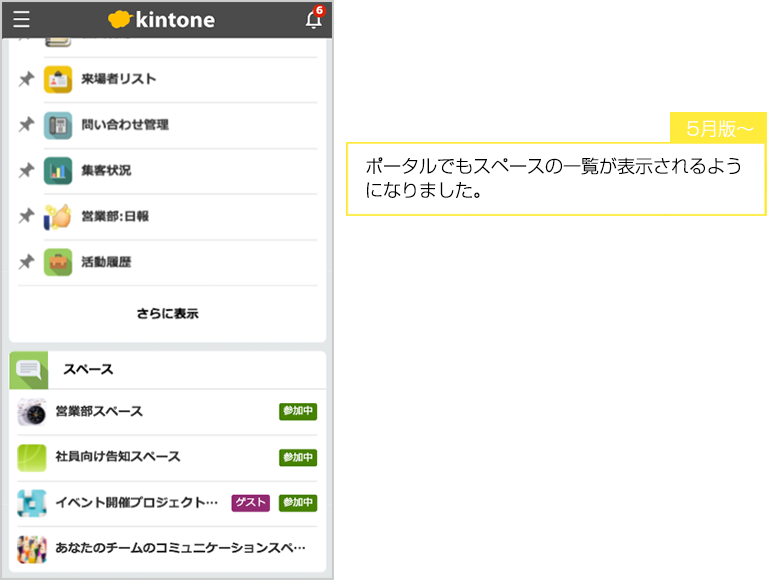Open 営業部スペース thumbnail

point(32,412)
